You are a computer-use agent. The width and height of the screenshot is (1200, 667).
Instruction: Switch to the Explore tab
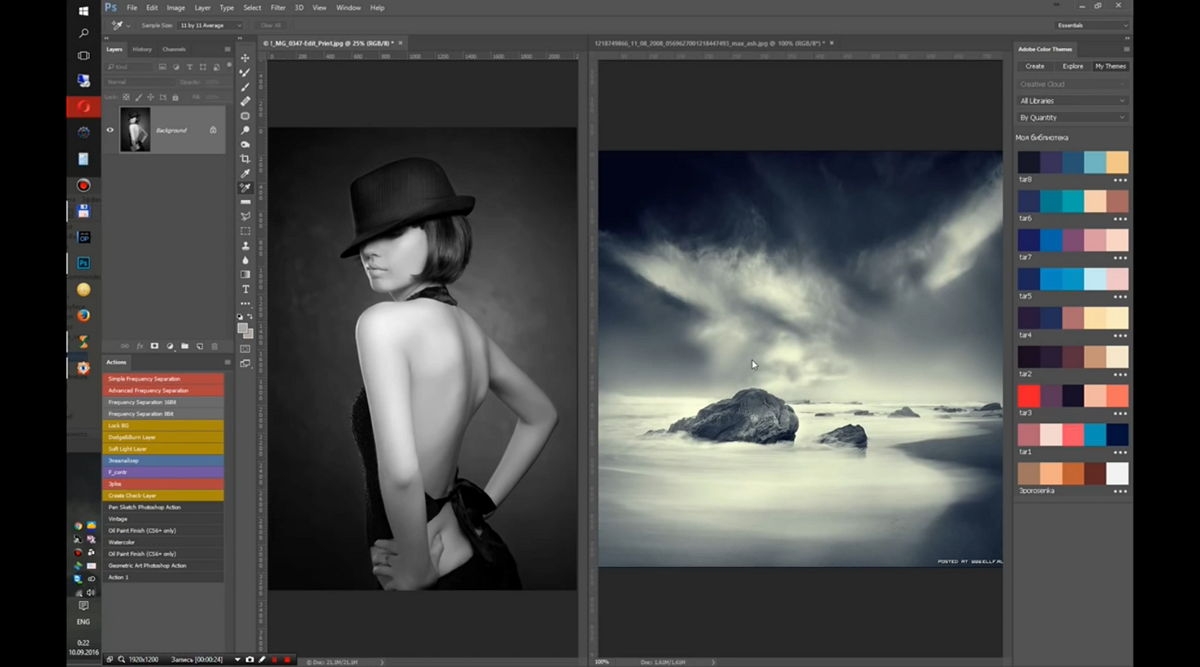pos(1073,66)
